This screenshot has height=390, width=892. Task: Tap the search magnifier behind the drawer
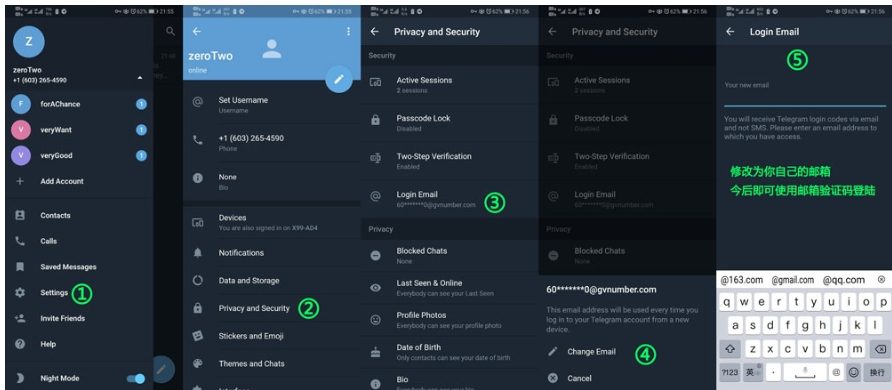point(170,32)
